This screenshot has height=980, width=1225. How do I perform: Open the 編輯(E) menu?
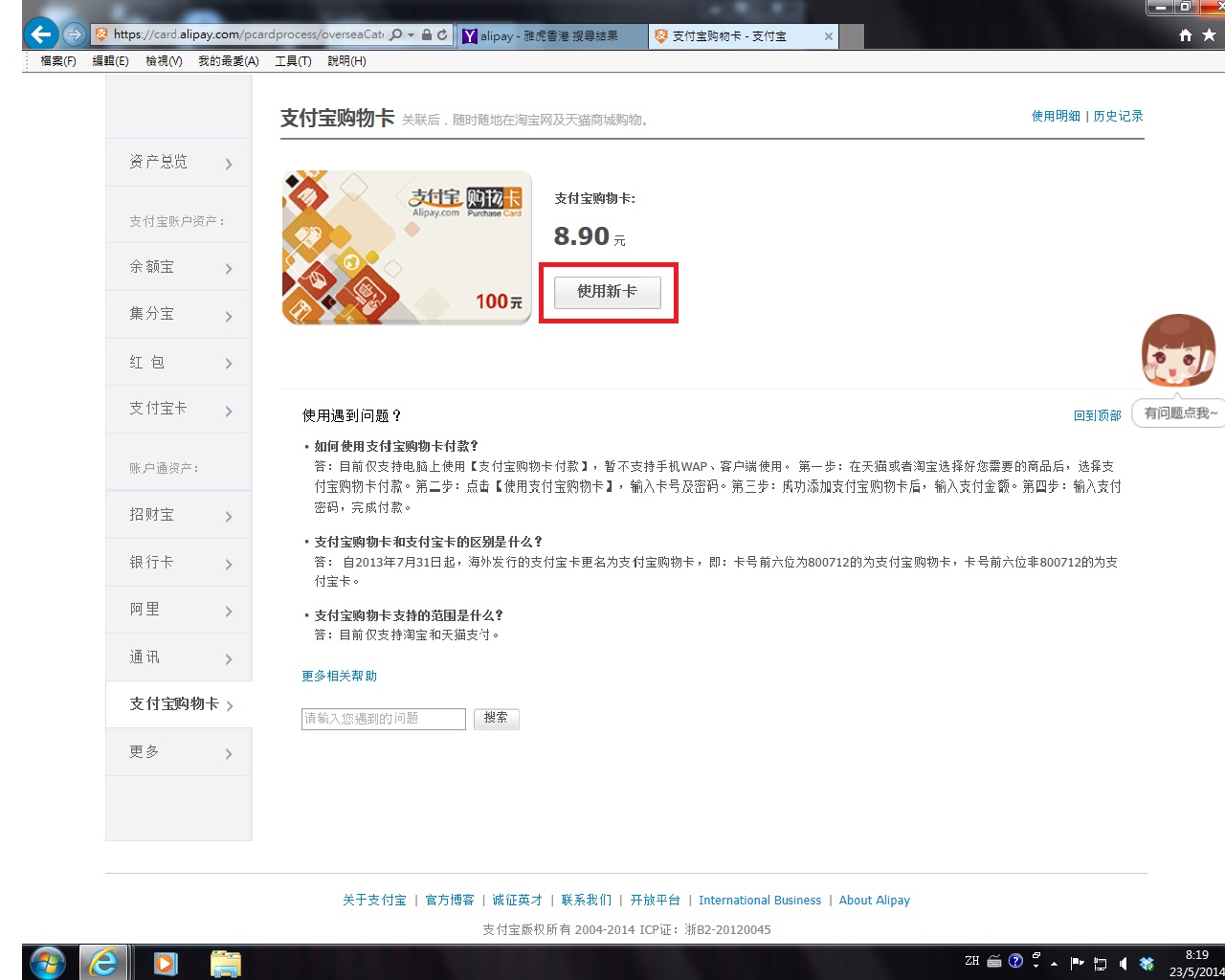tap(110, 61)
